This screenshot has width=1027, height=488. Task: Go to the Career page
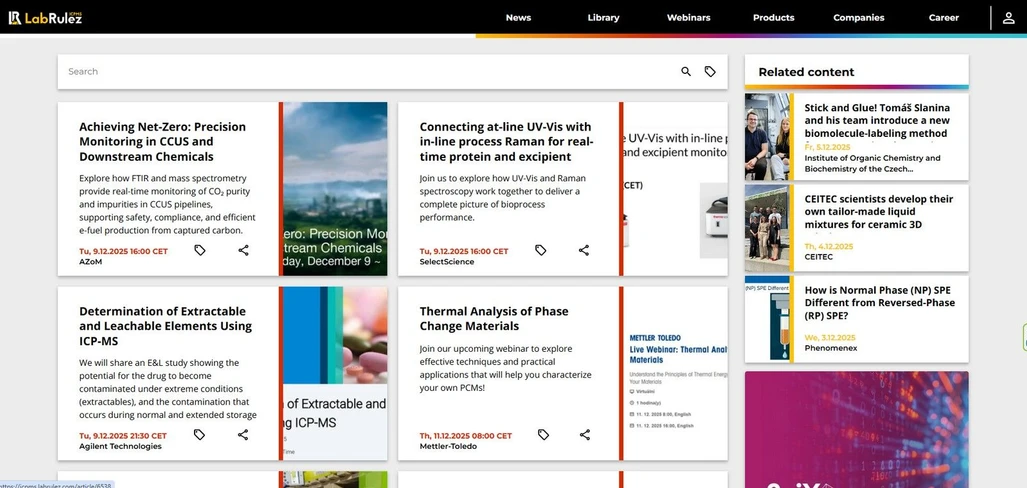coord(944,18)
